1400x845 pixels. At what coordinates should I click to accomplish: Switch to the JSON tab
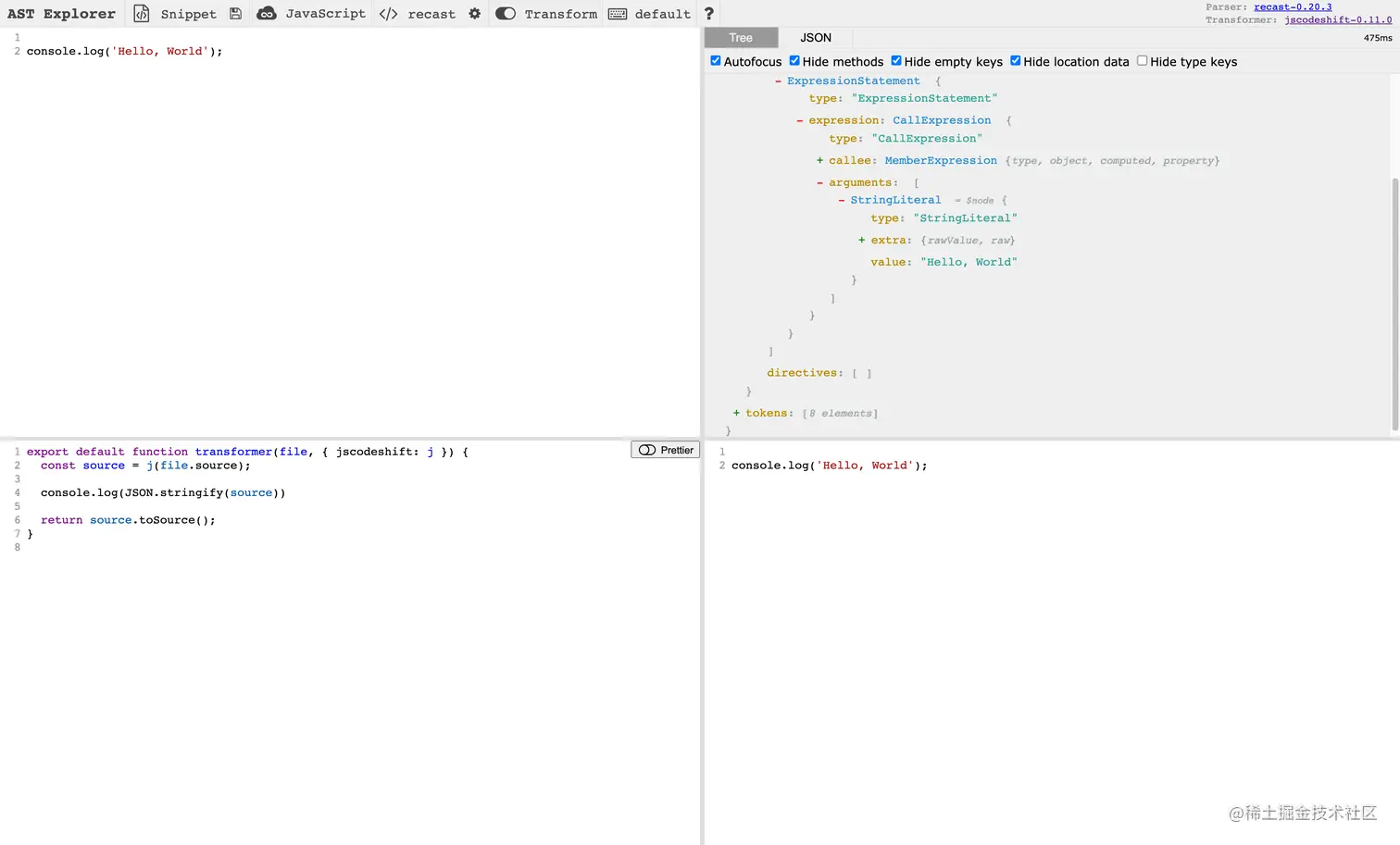click(x=816, y=38)
